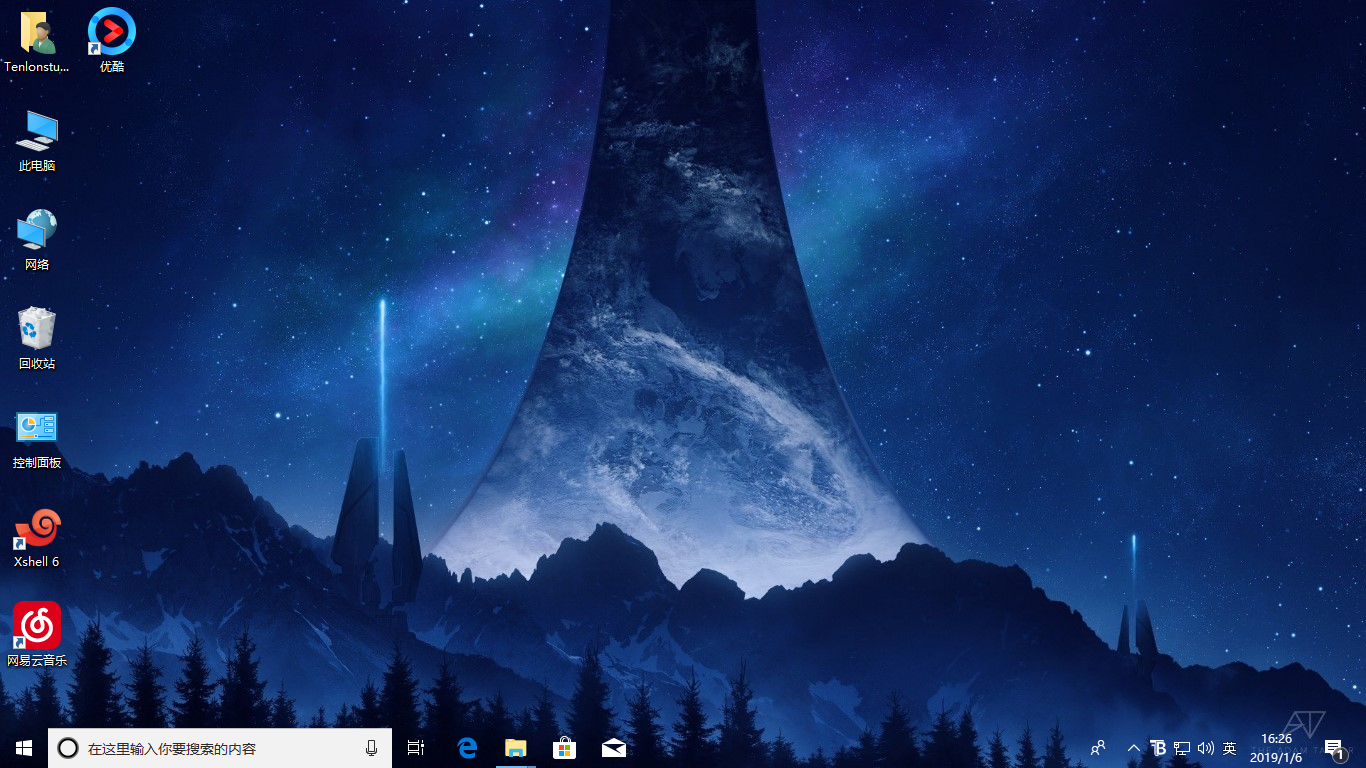Expand the hidden system tray icons

(1134, 748)
